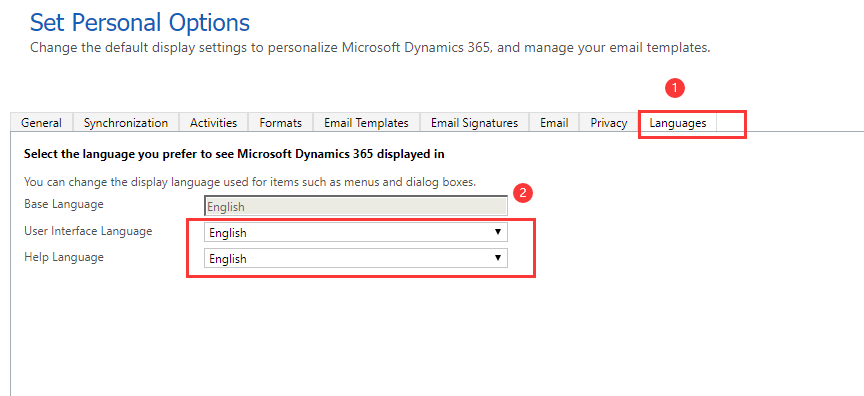
Task: Click the disabled Base Language field
Action: tap(356, 207)
